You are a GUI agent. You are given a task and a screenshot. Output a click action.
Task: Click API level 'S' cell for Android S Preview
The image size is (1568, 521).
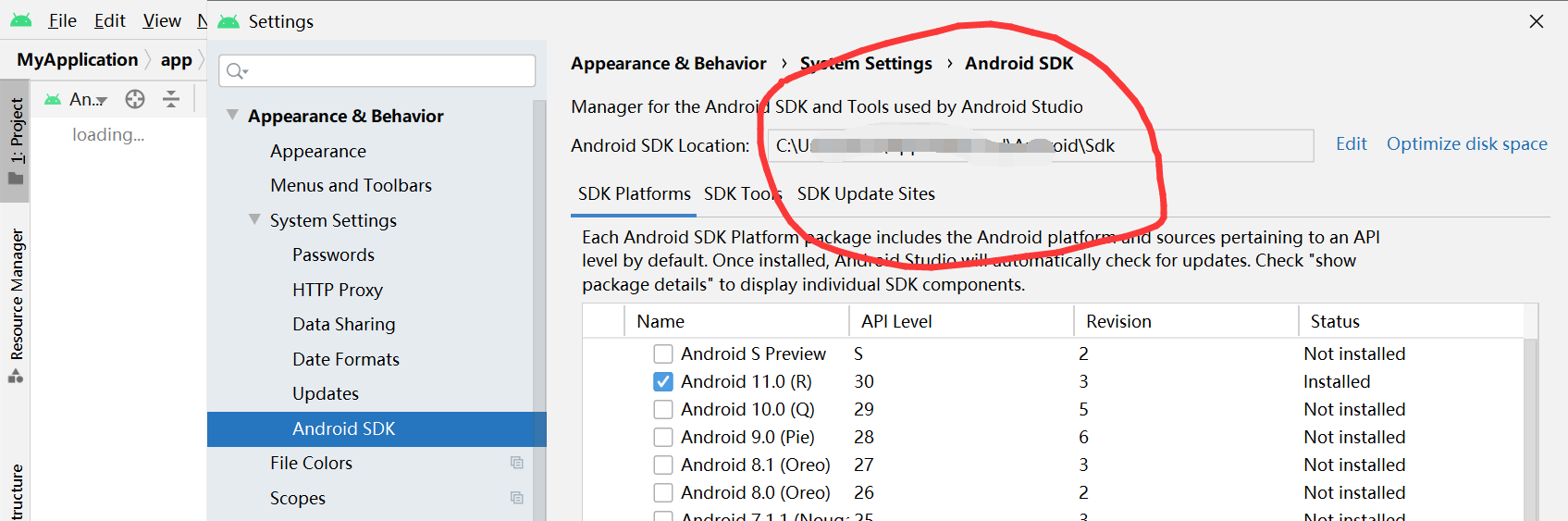pos(858,354)
